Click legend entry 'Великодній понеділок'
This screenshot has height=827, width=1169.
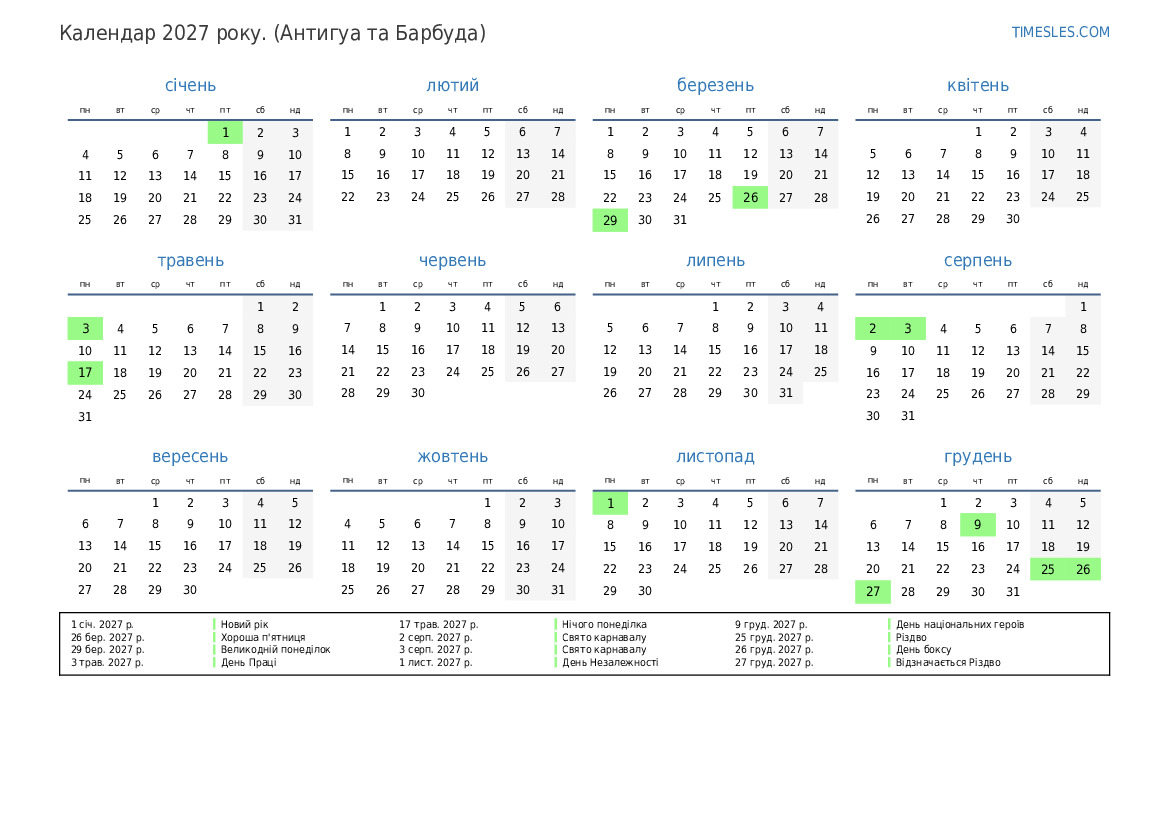275,650
